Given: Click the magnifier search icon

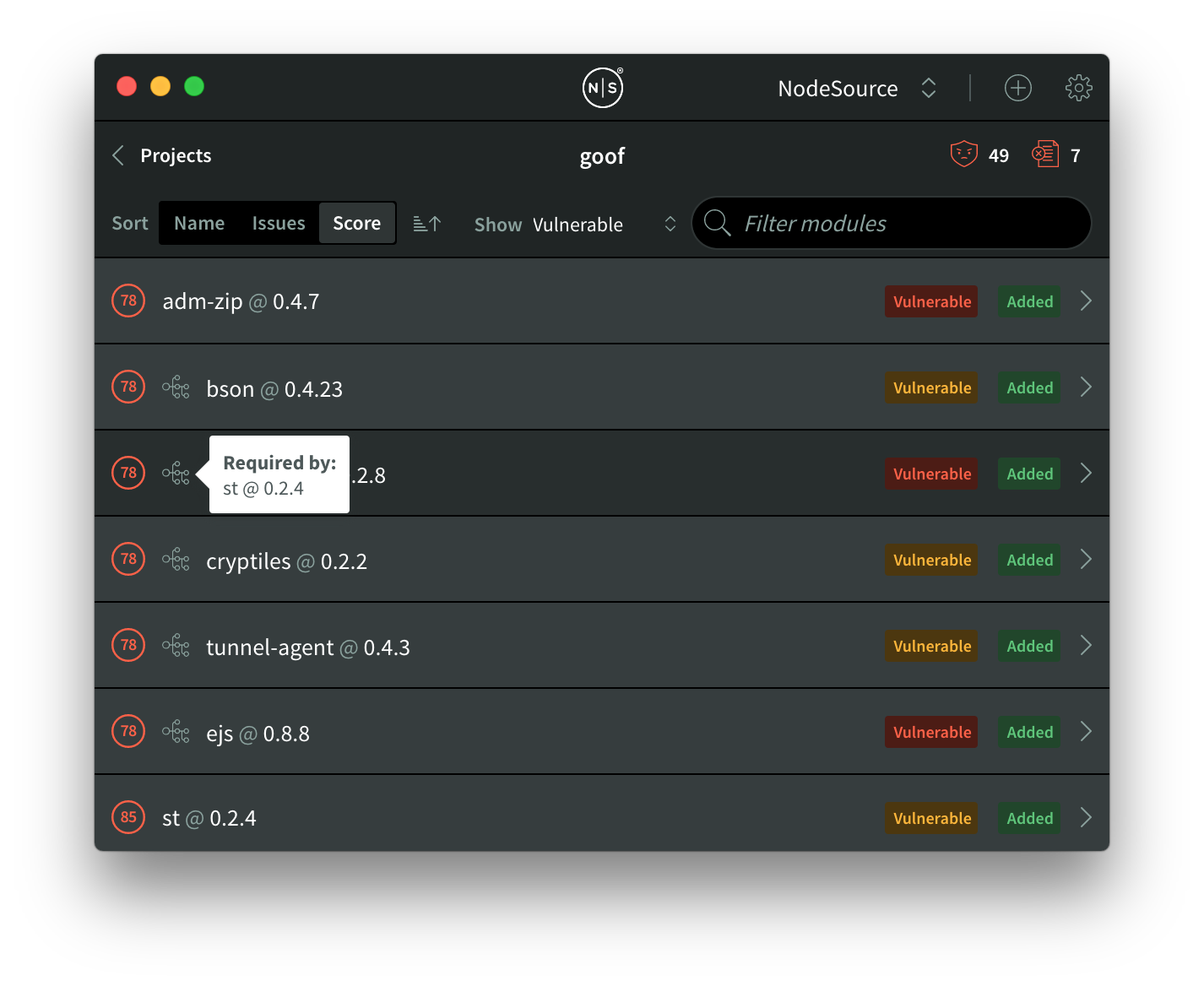Looking at the screenshot, I should pos(717,223).
